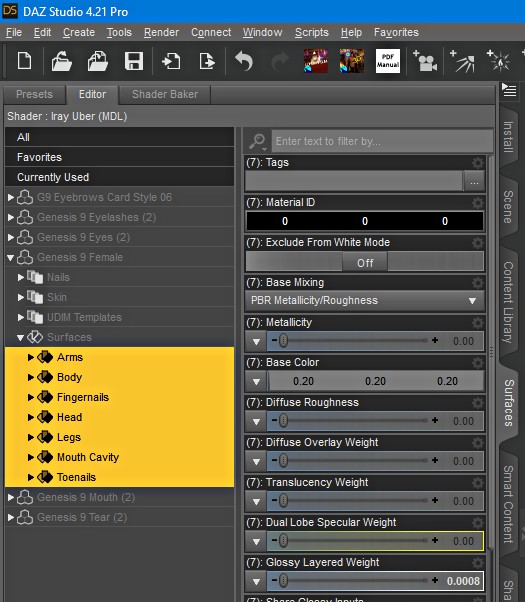This screenshot has width=525, height=602.
Task: Select the Currently Used filter category
Action: (x=119, y=177)
